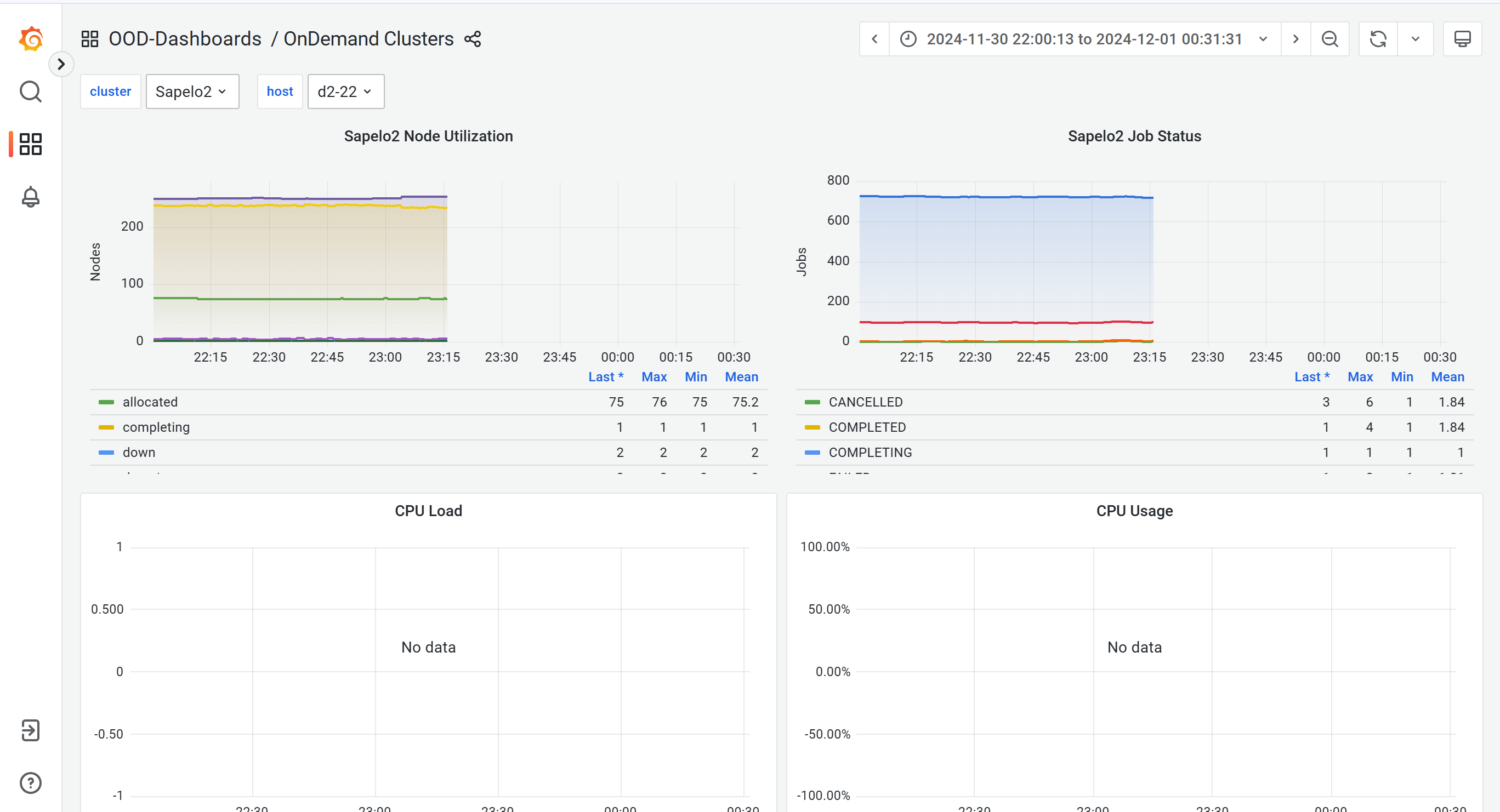The height and width of the screenshot is (812, 1500).
Task: Open the host d2-22 dropdown
Action: (346, 92)
